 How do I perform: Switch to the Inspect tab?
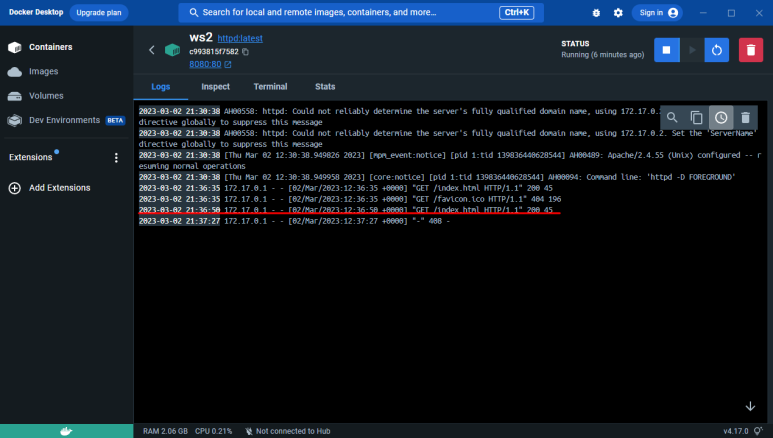pos(215,87)
